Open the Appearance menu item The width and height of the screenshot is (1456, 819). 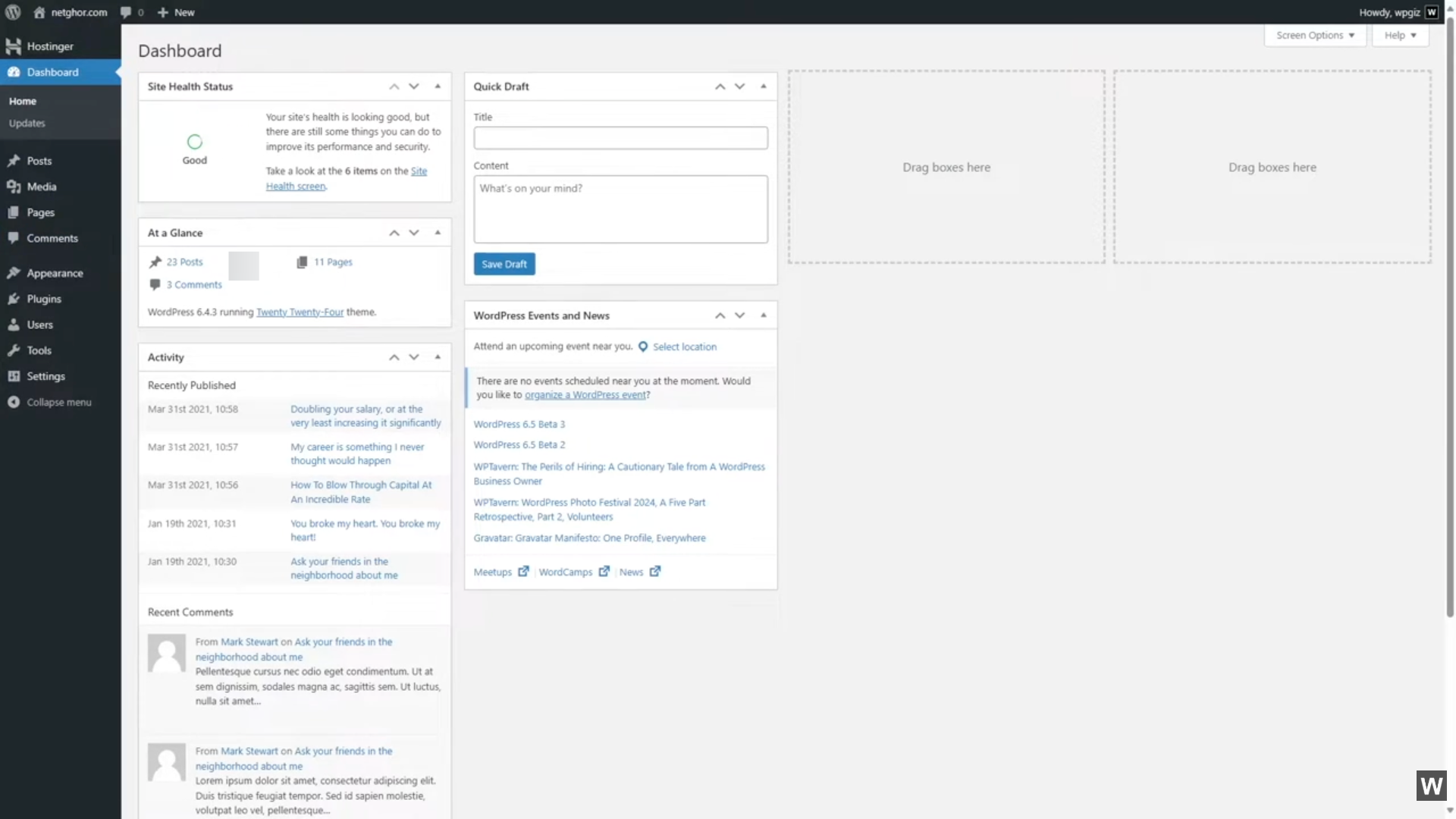(55, 273)
